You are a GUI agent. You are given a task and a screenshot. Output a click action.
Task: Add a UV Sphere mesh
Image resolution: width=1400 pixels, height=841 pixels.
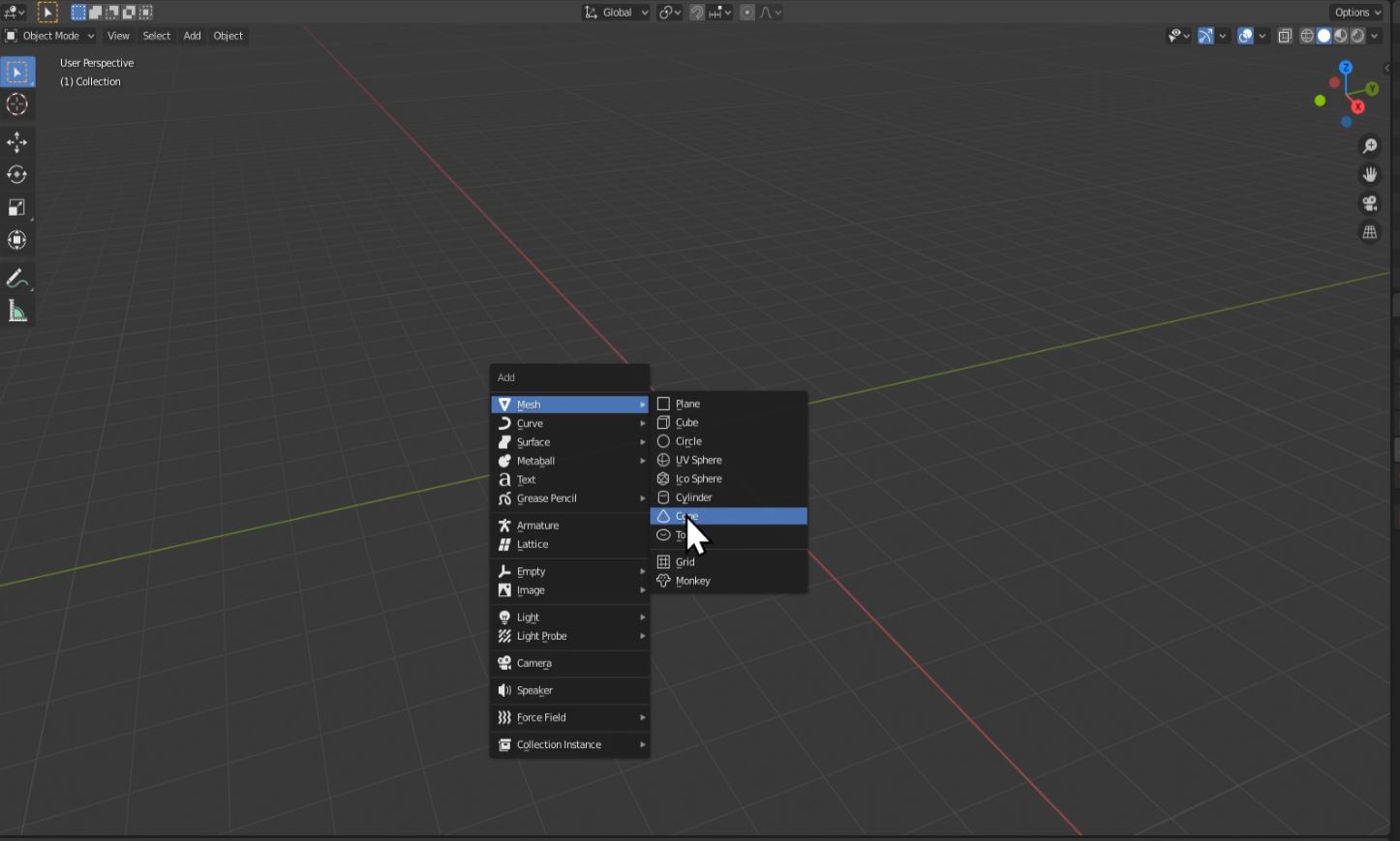(728, 460)
